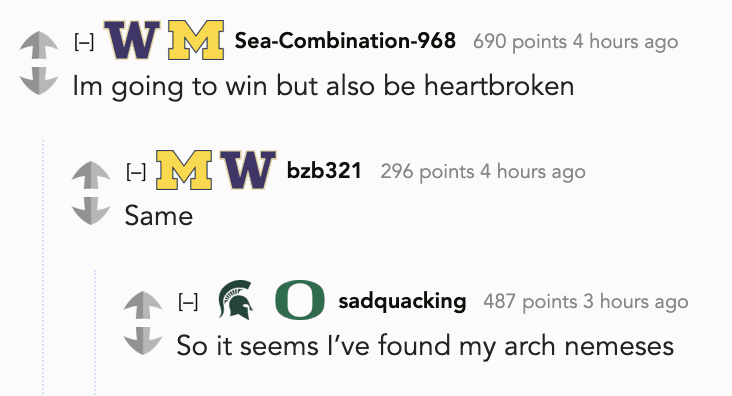Click yellow Michigan M flair beside Sea-Combination-968
The image size is (732, 396).
[x=196, y=40]
